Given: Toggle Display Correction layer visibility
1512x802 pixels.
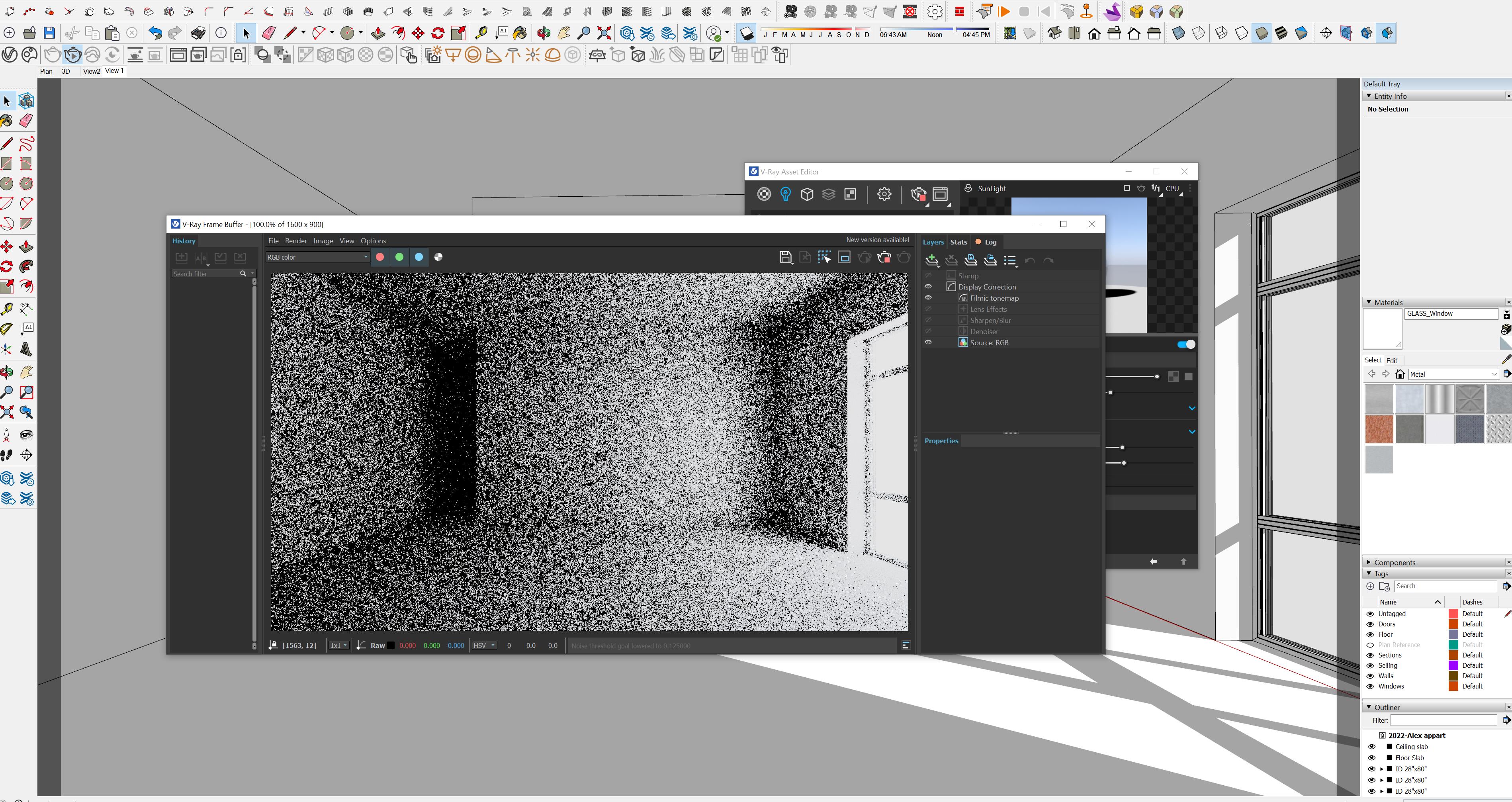Looking at the screenshot, I should (928, 286).
